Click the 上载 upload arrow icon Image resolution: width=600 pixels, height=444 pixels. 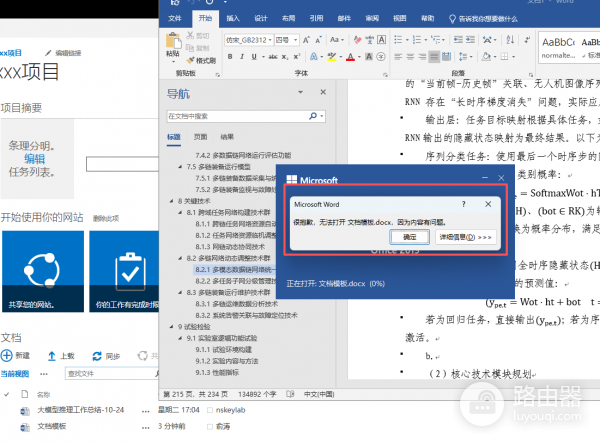pyautogui.click(x=52, y=356)
